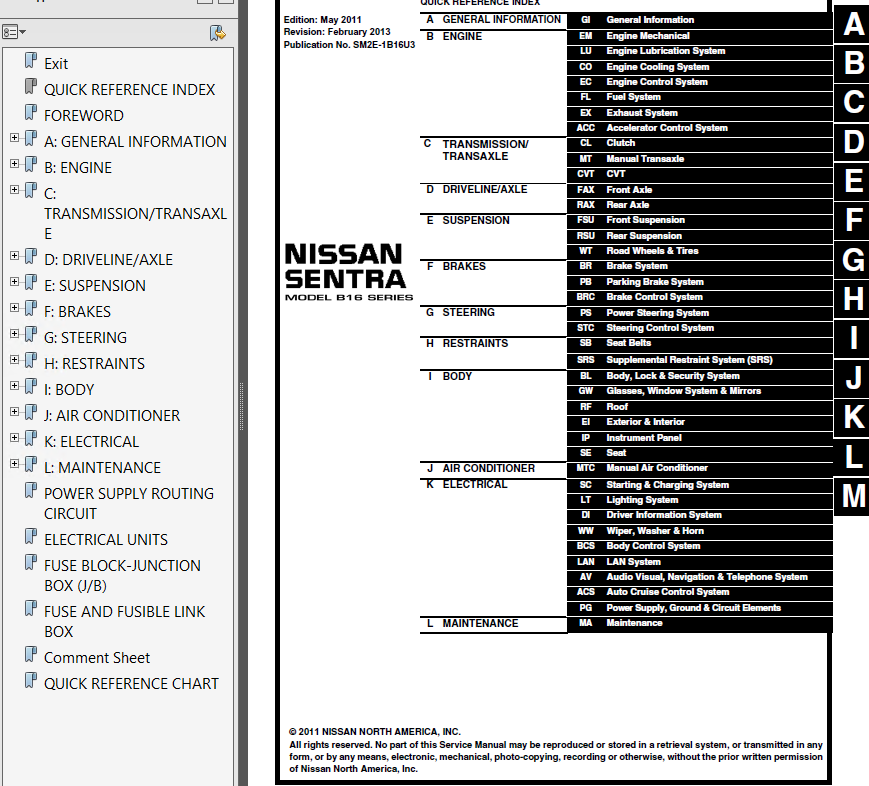Expand the K: ELECTRICAL bookmark
This screenshot has height=786, width=869.
click(14, 438)
